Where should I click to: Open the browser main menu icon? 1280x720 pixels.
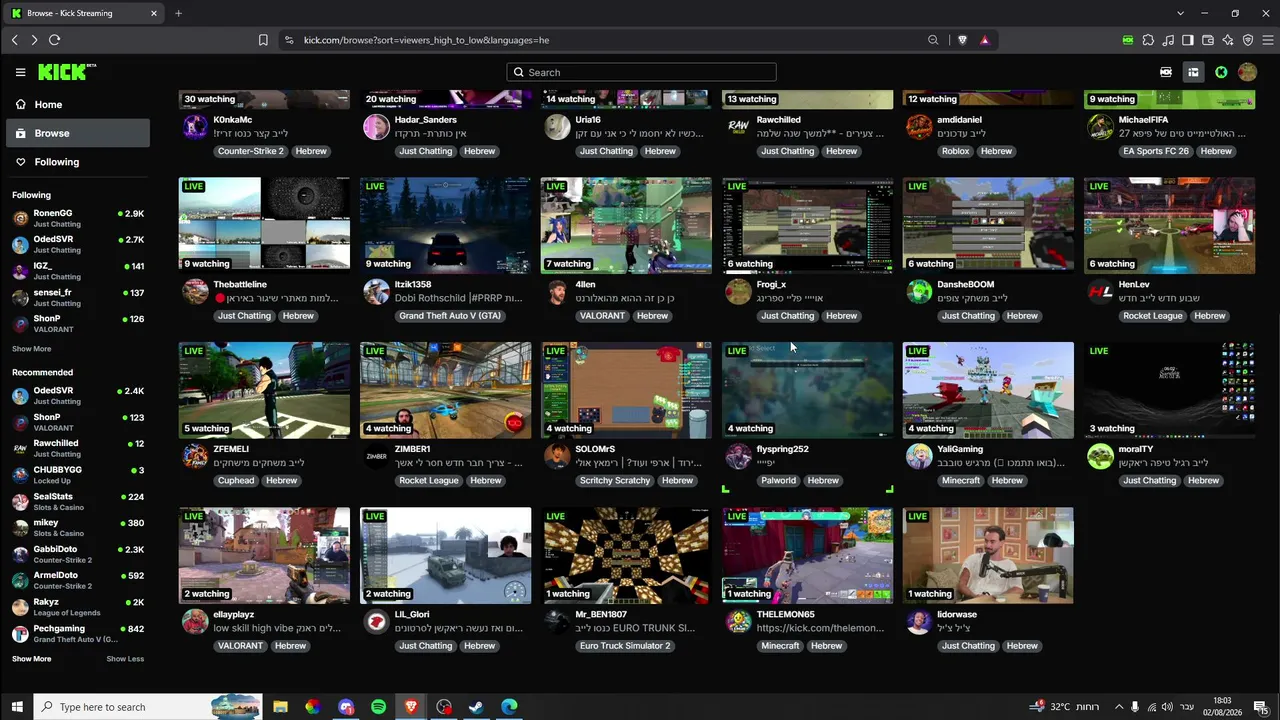(1268, 40)
